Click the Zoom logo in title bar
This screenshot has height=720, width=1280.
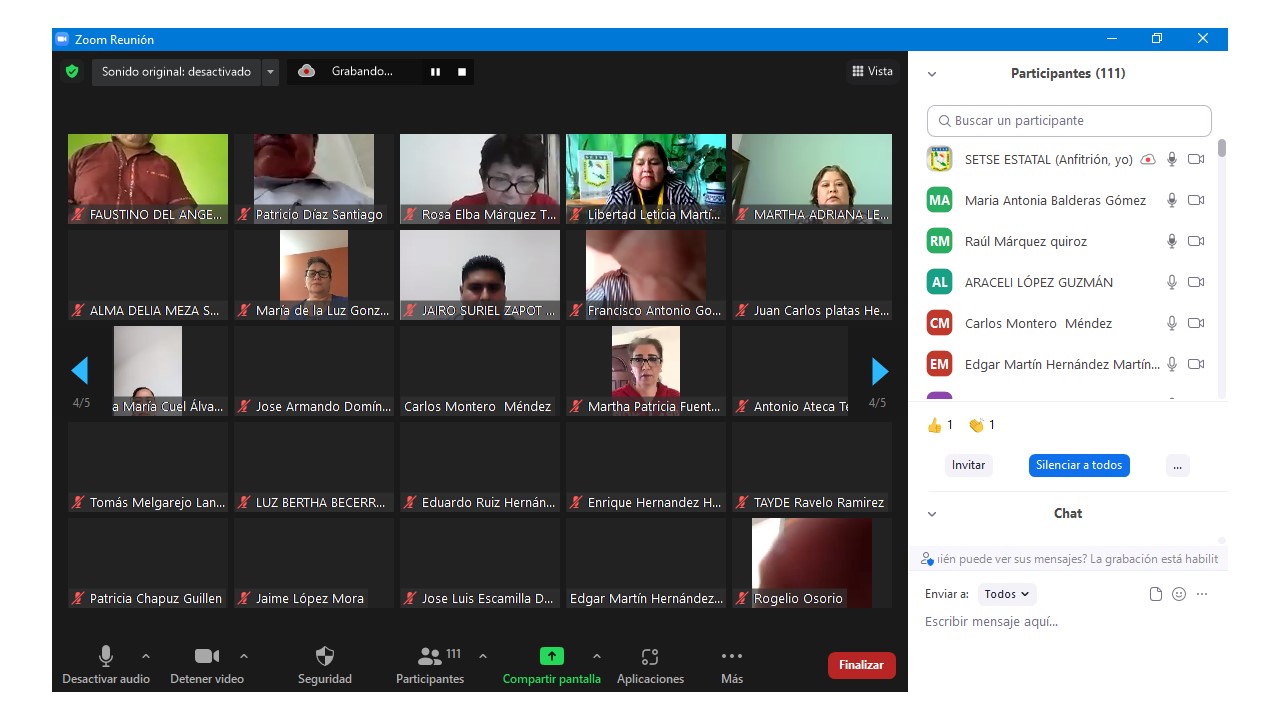point(62,39)
